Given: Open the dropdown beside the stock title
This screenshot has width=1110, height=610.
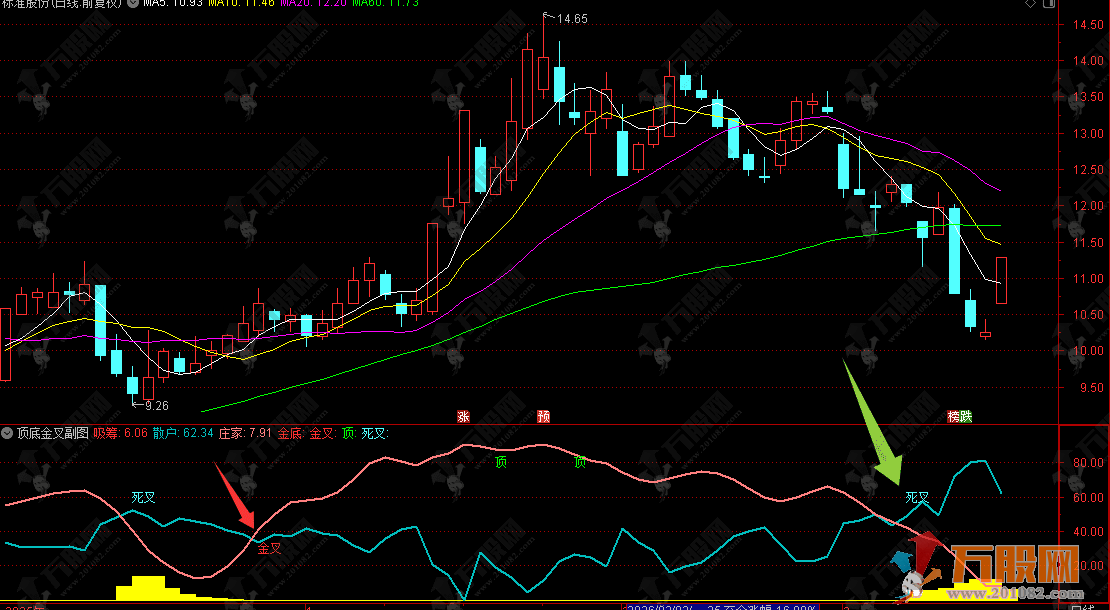Looking at the screenshot, I should (132, 3).
